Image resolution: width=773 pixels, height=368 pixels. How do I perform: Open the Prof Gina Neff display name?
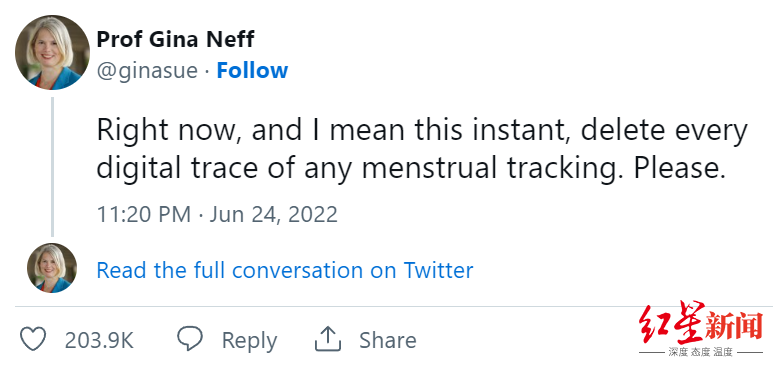coord(175,39)
